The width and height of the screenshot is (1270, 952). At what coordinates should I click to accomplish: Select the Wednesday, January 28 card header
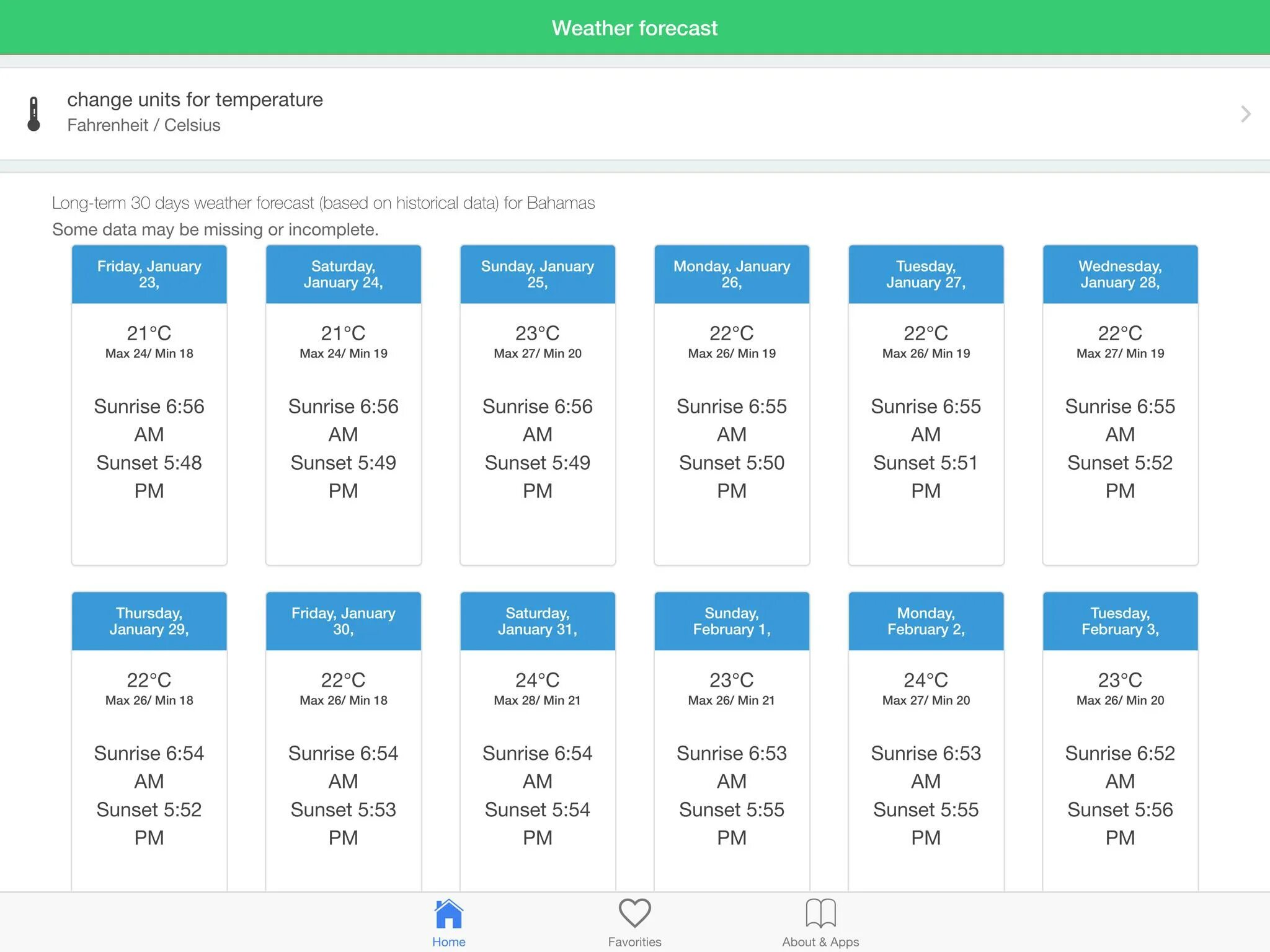click(x=1121, y=274)
